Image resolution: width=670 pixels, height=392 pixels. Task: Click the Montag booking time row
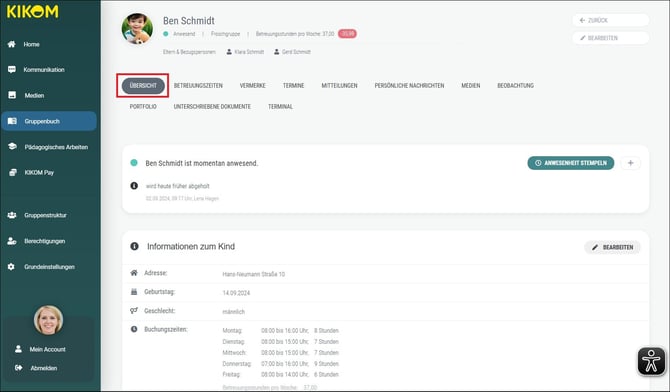click(x=280, y=330)
